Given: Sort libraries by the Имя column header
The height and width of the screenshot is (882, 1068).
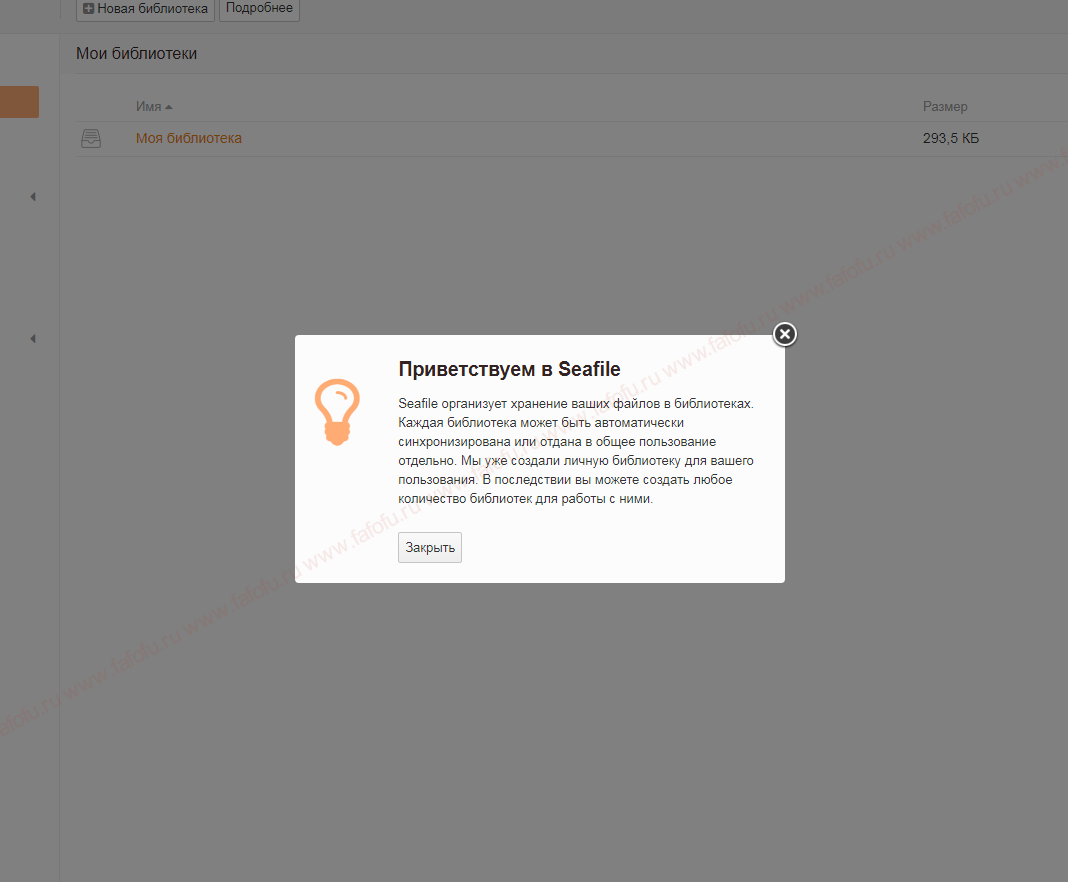Looking at the screenshot, I should 154,106.
